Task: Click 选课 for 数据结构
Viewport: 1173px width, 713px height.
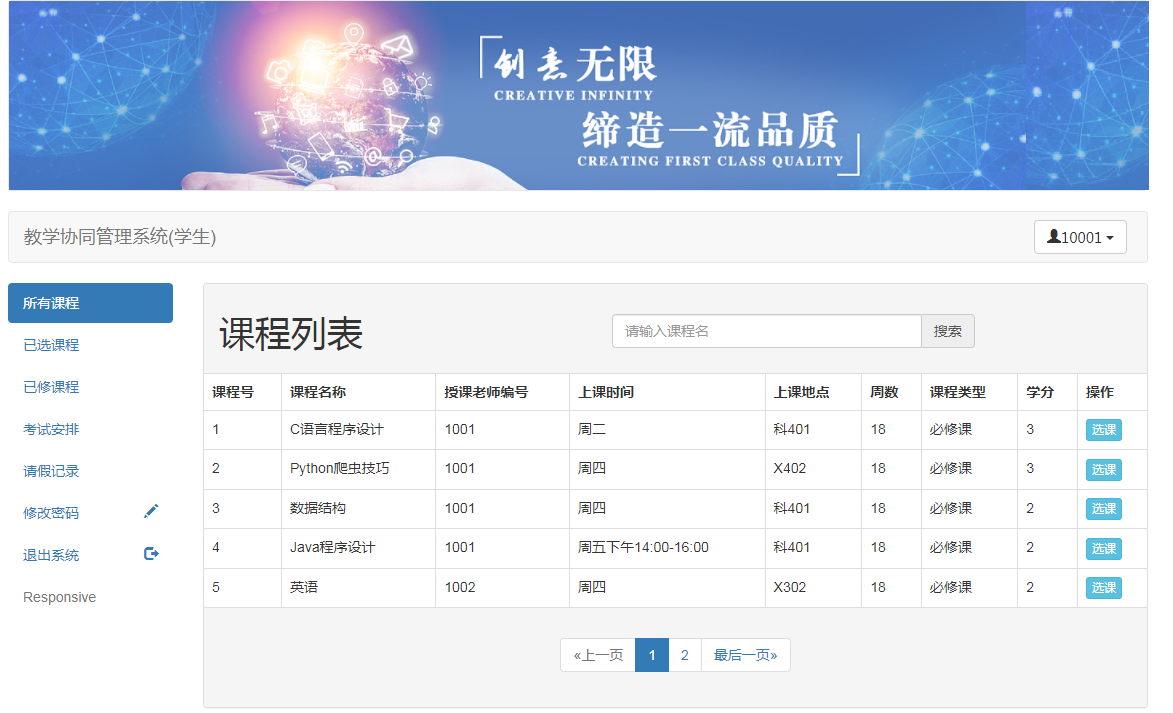Action: [x=1103, y=509]
